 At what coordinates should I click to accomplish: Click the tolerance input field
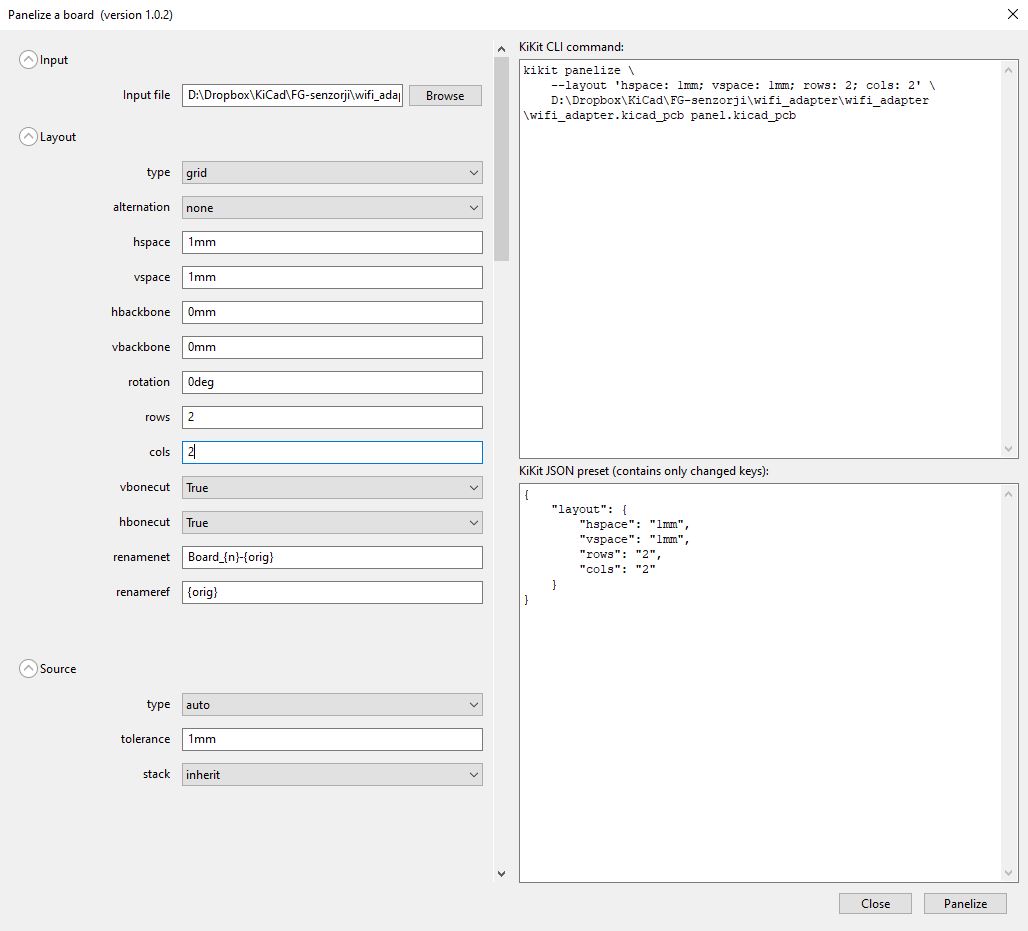[x=332, y=739]
